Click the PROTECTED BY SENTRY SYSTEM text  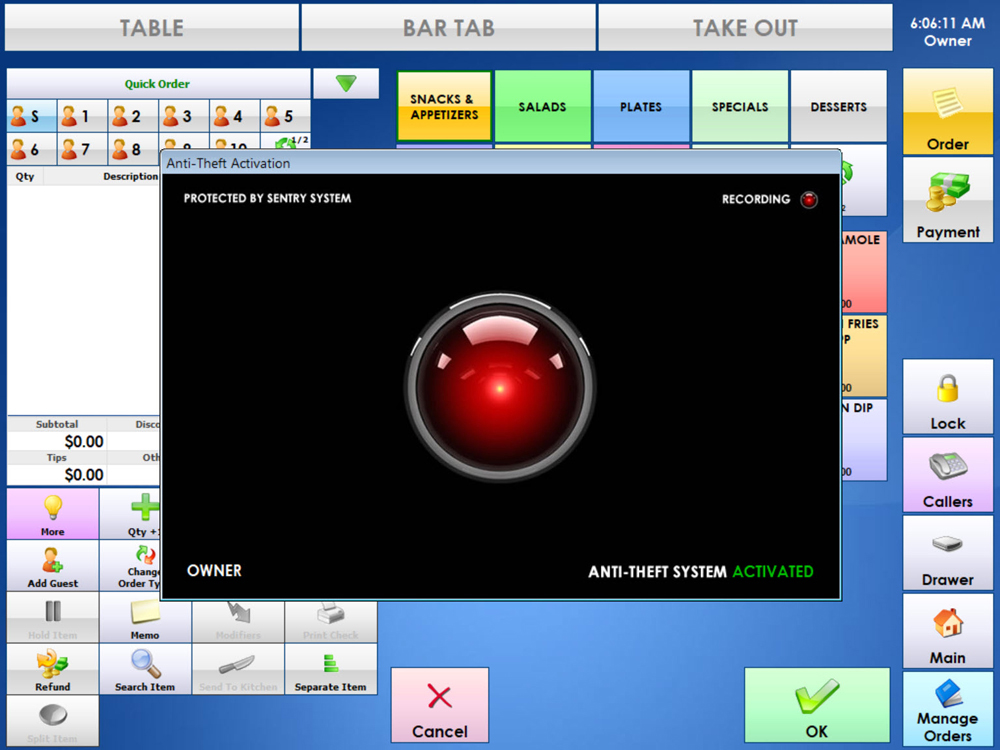pyautogui.click(x=267, y=198)
